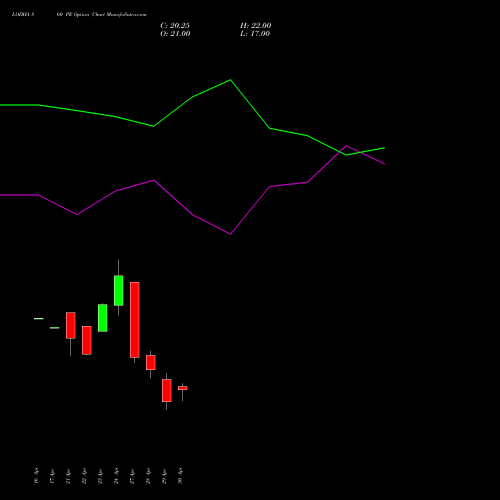Click the open value O: 21.00

(x=175, y=34)
